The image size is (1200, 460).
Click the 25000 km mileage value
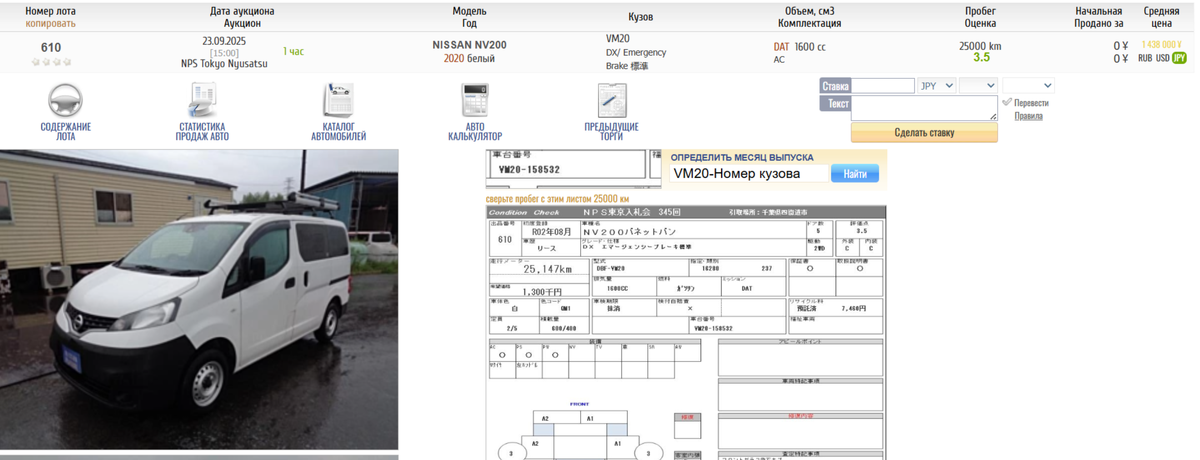(980, 46)
